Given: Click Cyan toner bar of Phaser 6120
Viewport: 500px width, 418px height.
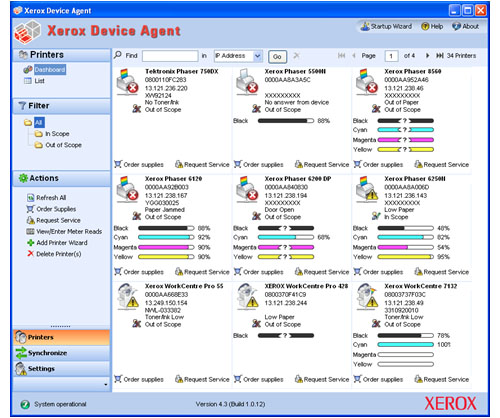Looking at the screenshot, I should coord(166,237).
